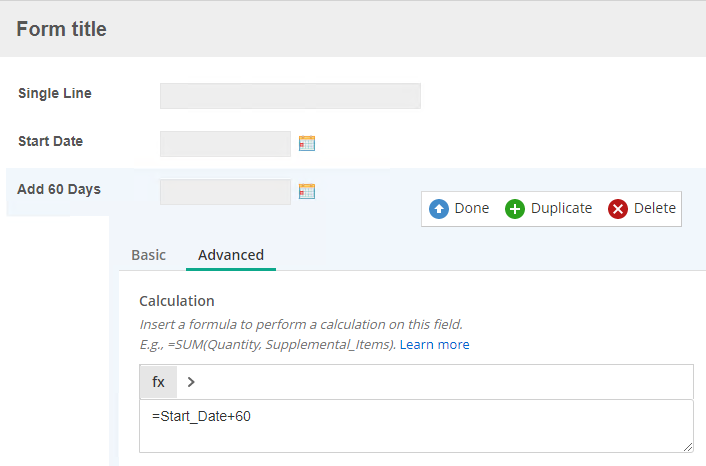Expand the formula chevron next to fx
This screenshot has height=466, width=706.
click(x=191, y=382)
